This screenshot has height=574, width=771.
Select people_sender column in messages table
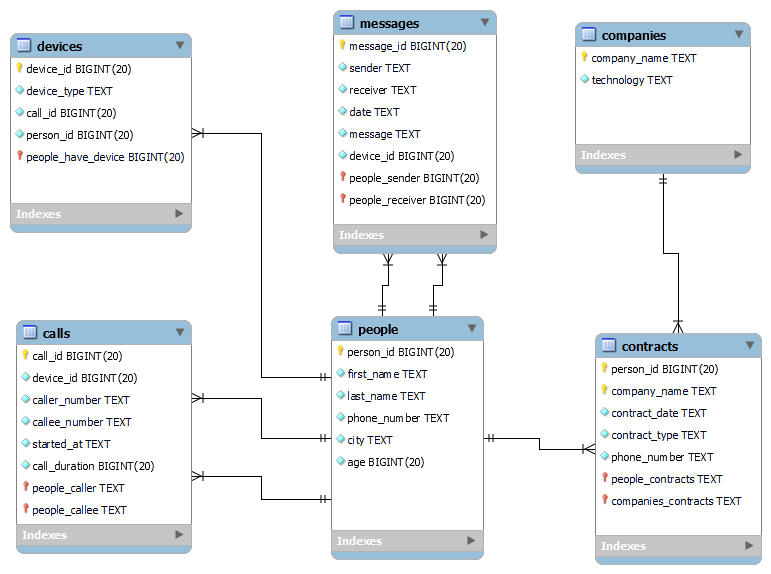point(413,178)
